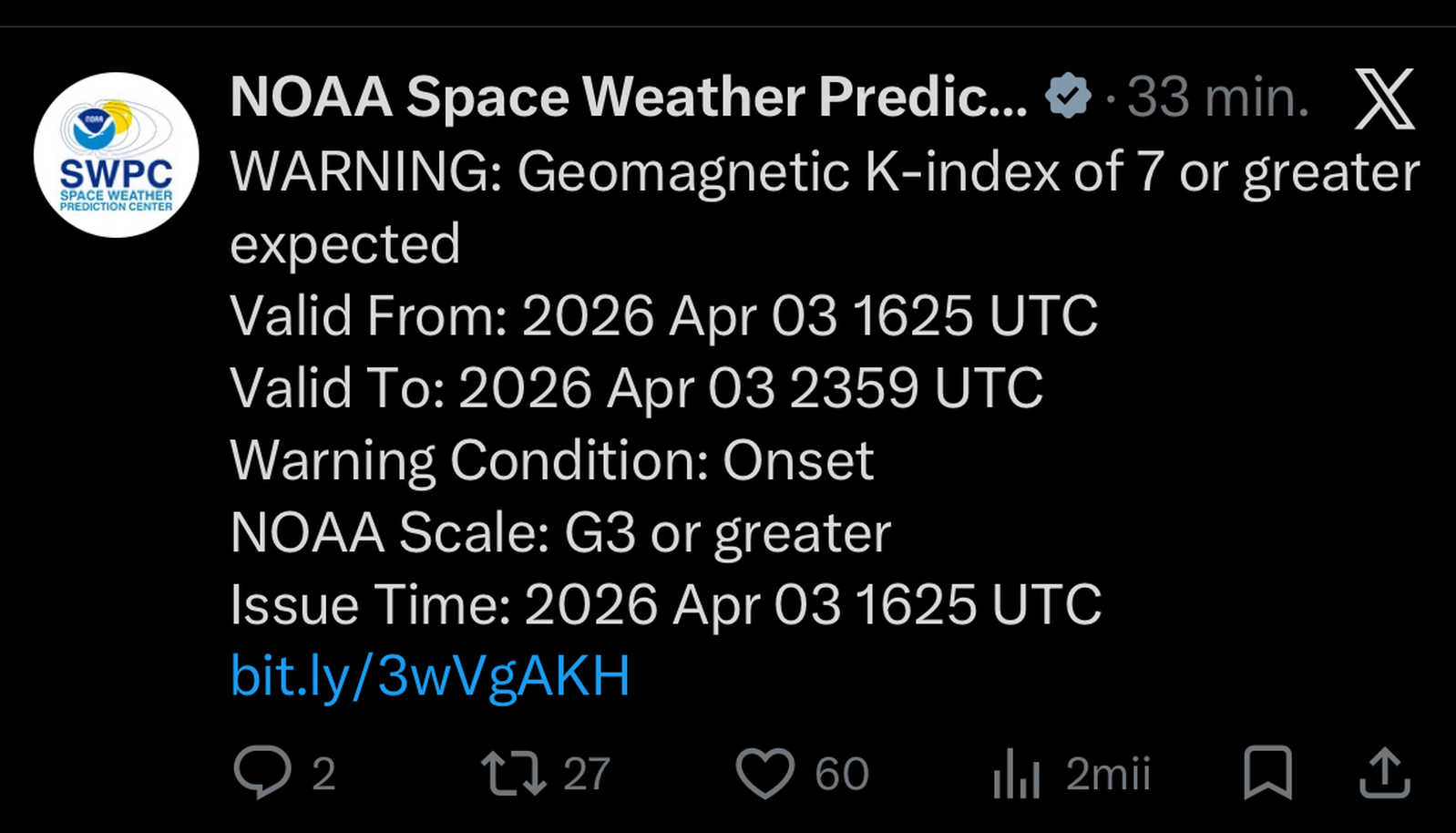
Task: Click the X logo icon
Action: [1384, 98]
